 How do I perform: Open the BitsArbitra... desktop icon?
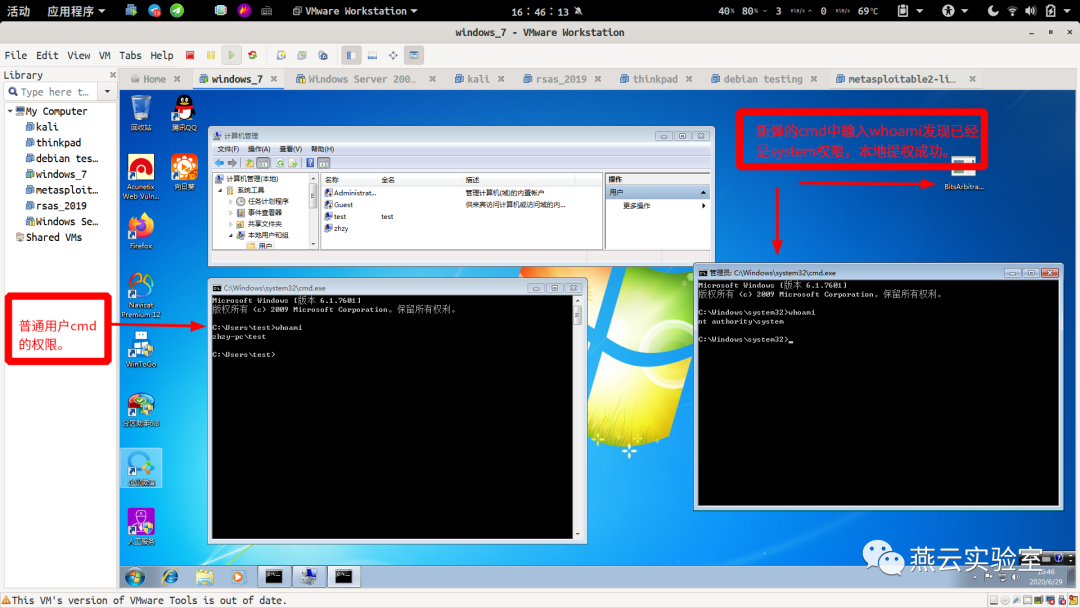click(964, 174)
